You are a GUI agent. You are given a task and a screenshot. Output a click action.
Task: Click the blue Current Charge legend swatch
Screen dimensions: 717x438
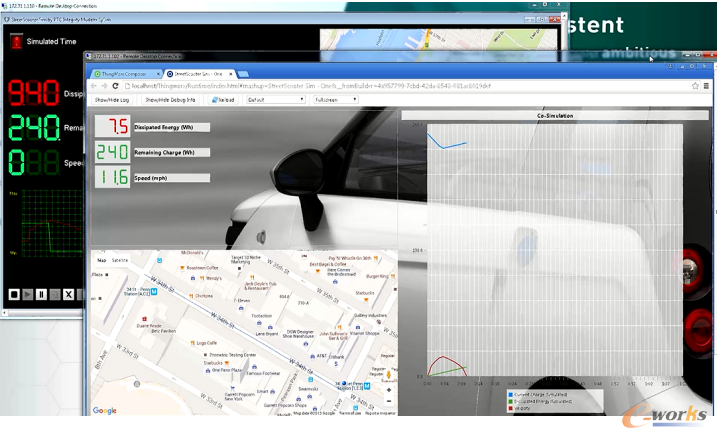pyautogui.click(x=510, y=395)
